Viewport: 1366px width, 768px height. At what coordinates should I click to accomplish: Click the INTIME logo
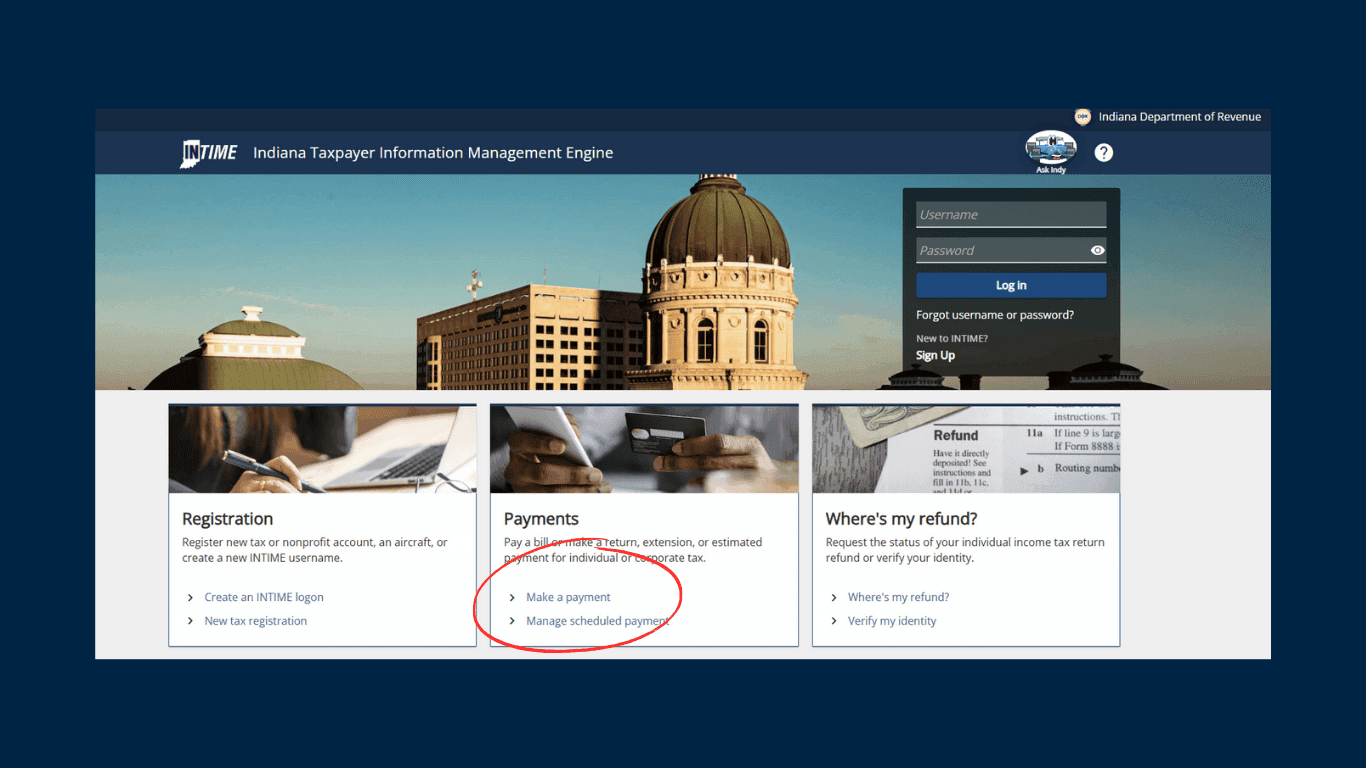tap(209, 153)
